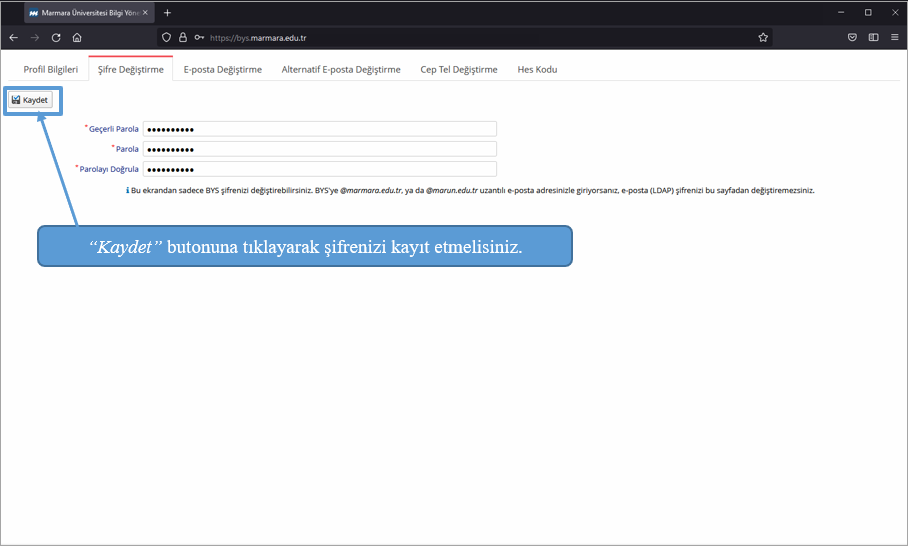This screenshot has width=908, height=546.
Task: Close the browser window
Action: pos(895,13)
